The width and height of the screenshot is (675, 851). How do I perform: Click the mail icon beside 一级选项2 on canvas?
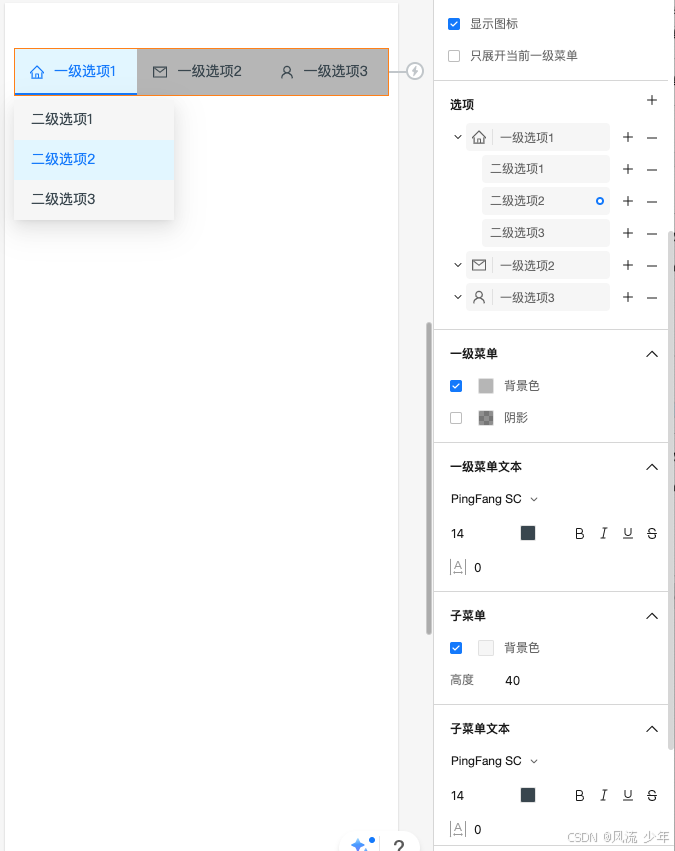[x=160, y=72]
